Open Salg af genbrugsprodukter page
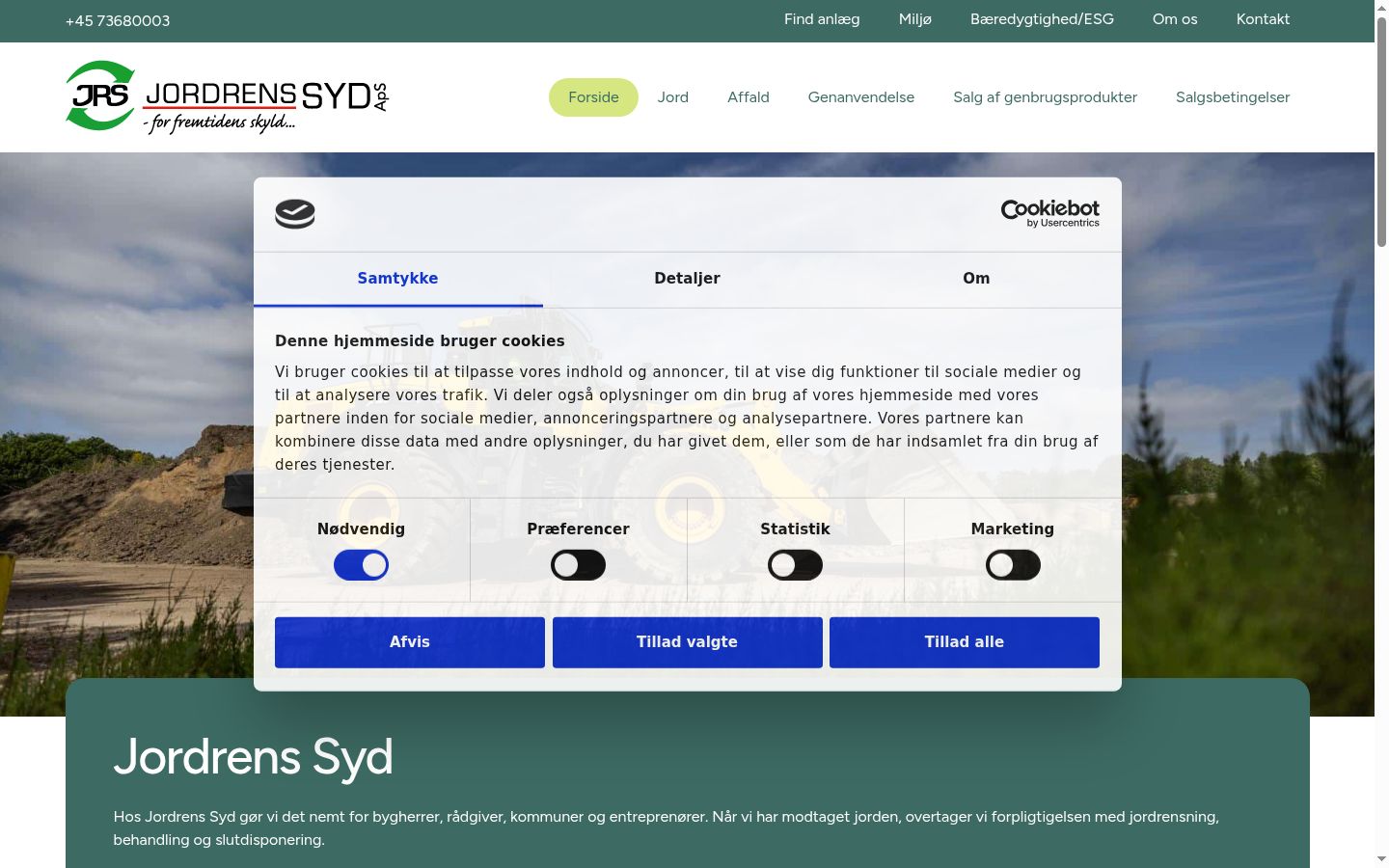The width and height of the screenshot is (1389, 868). [x=1045, y=97]
